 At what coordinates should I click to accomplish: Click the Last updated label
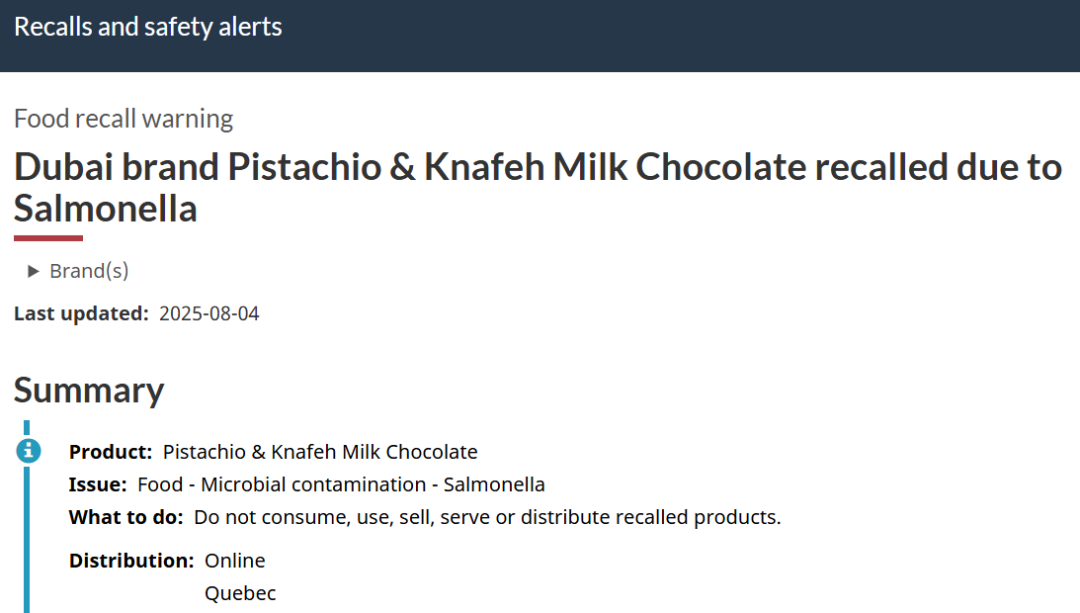(x=81, y=313)
